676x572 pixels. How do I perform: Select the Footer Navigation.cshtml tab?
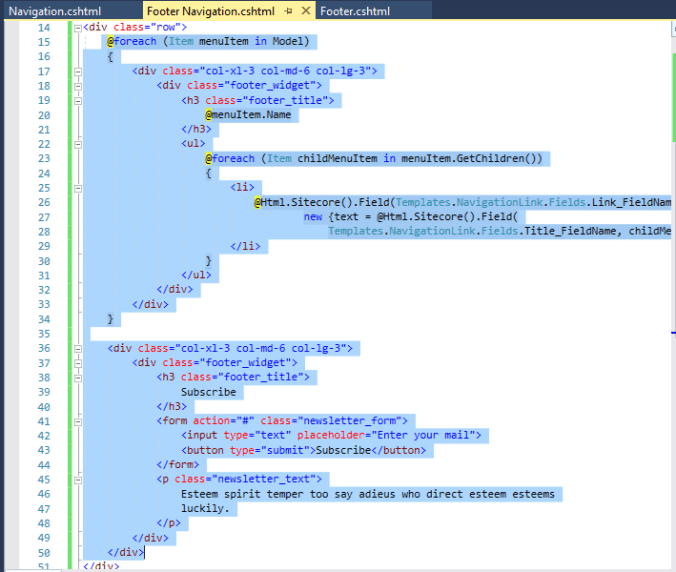[210, 11]
